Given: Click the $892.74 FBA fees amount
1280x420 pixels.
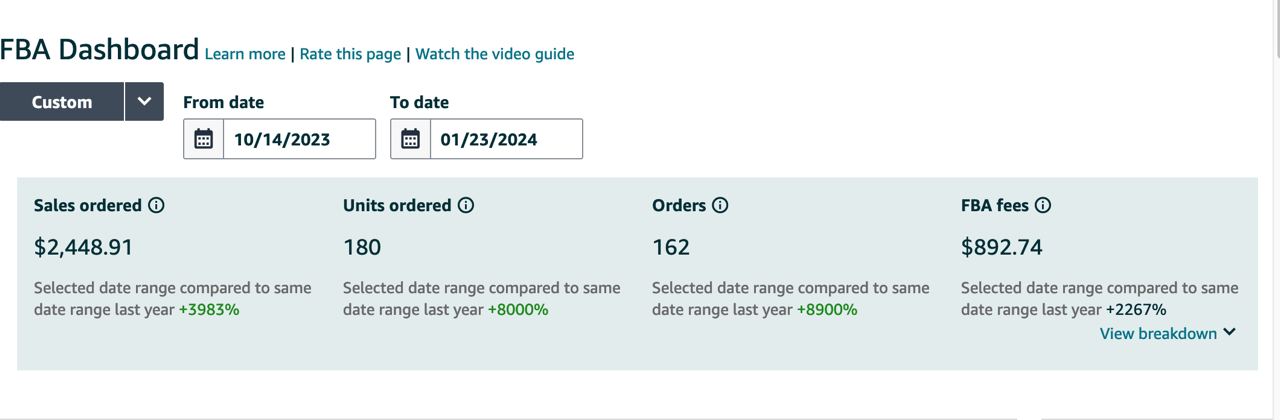Looking at the screenshot, I should (x=1001, y=247).
